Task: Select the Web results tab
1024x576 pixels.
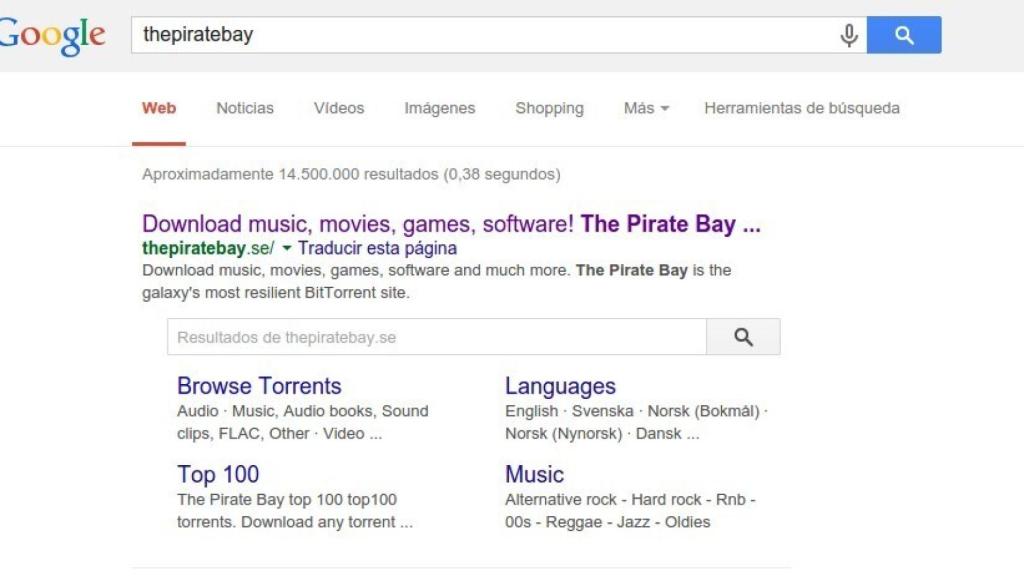Action: pyautogui.click(x=159, y=108)
